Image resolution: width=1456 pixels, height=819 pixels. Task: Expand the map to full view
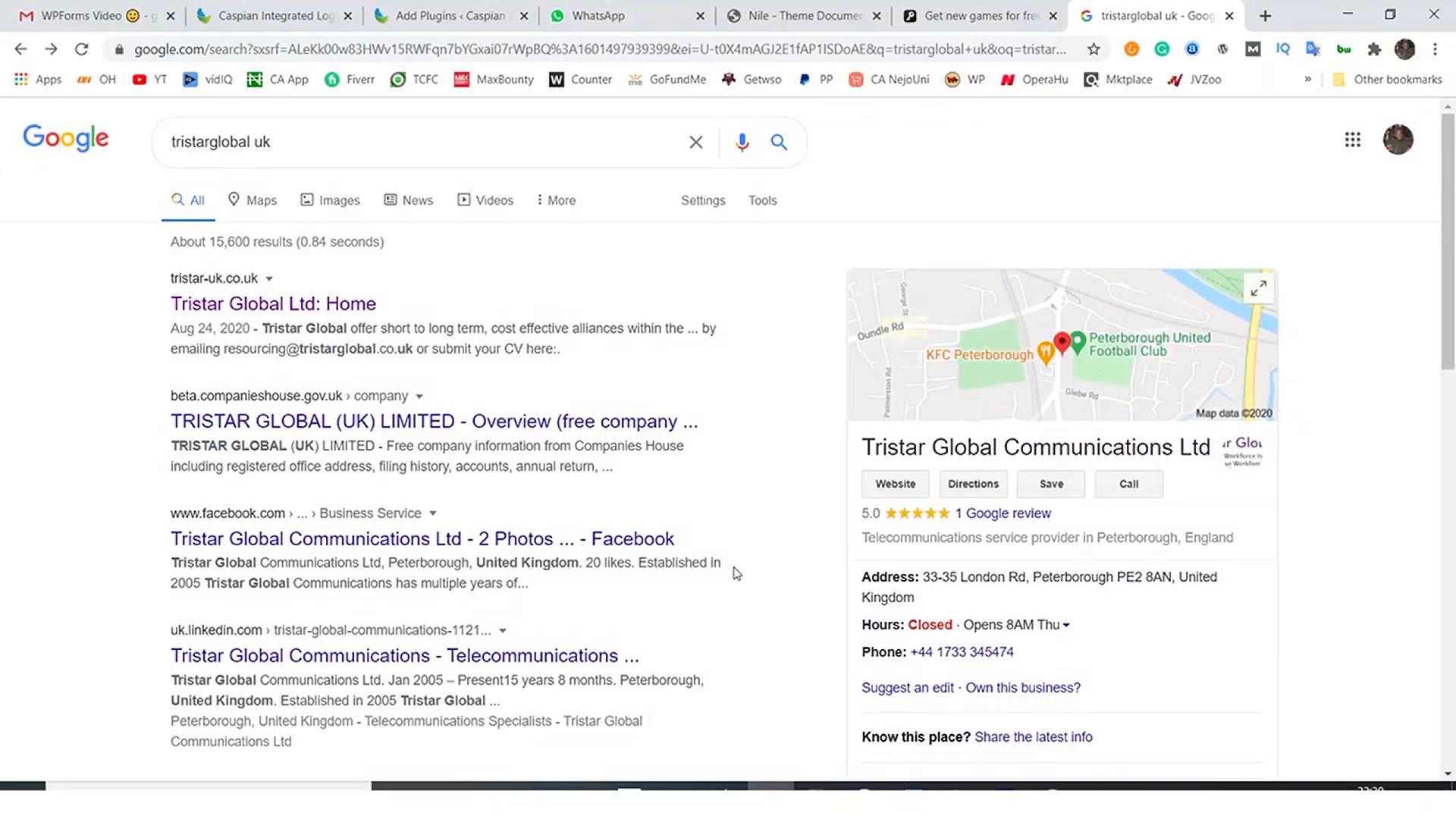[1259, 288]
